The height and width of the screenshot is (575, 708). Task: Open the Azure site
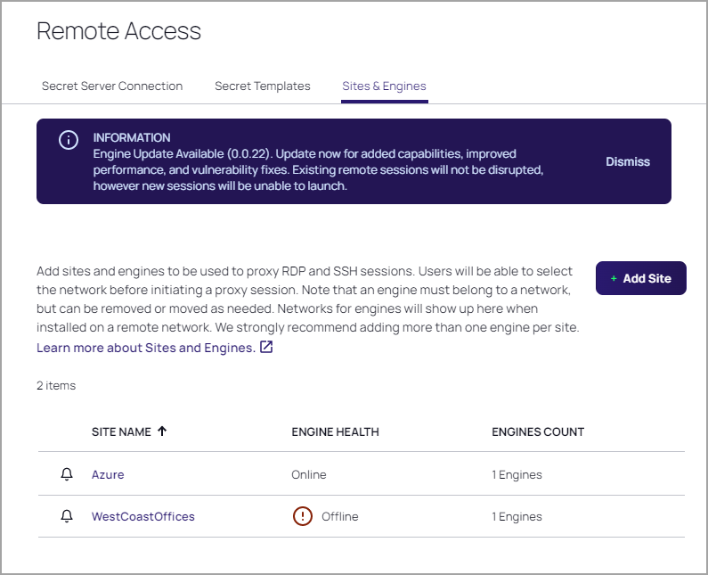108,475
